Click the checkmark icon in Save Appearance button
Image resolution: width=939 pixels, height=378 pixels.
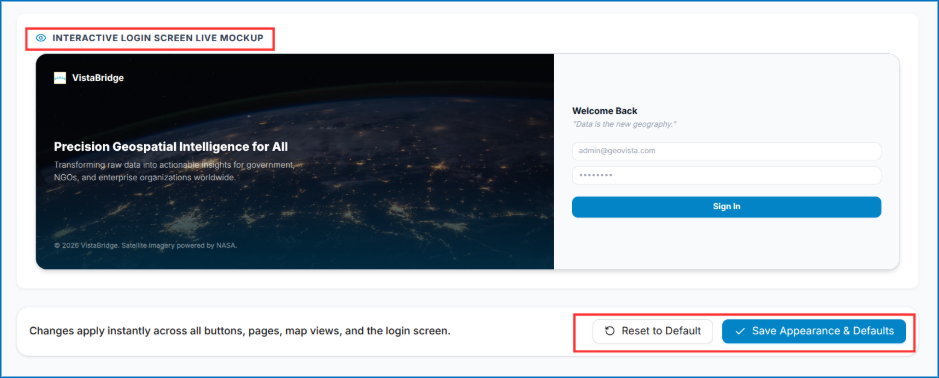[x=740, y=331]
